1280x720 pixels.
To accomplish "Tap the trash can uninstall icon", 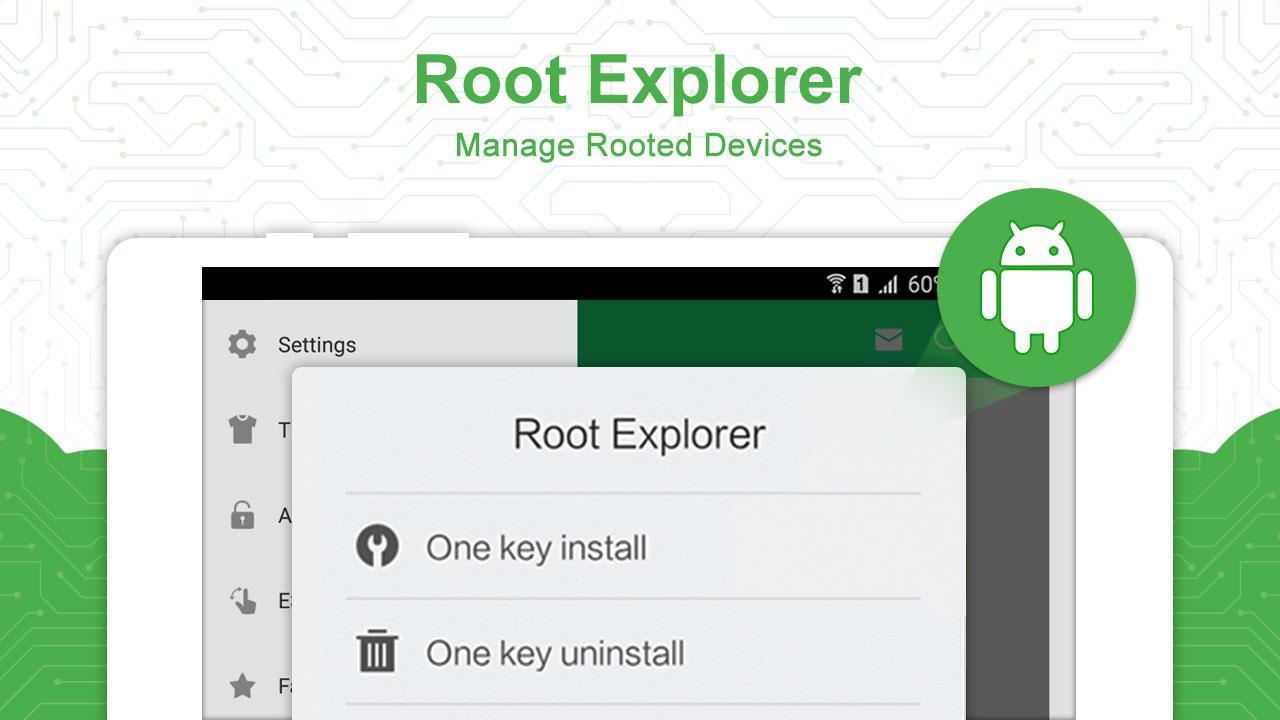I will (x=377, y=652).
